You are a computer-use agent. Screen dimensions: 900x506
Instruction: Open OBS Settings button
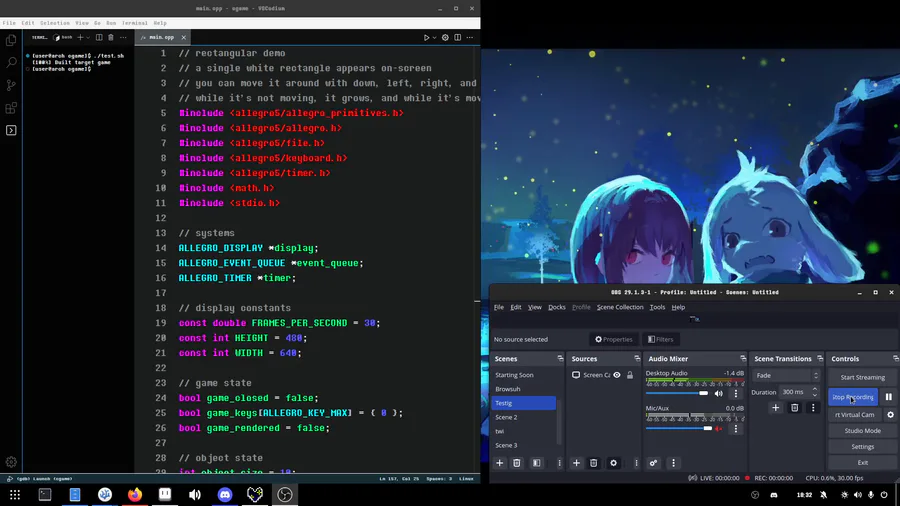[862, 446]
